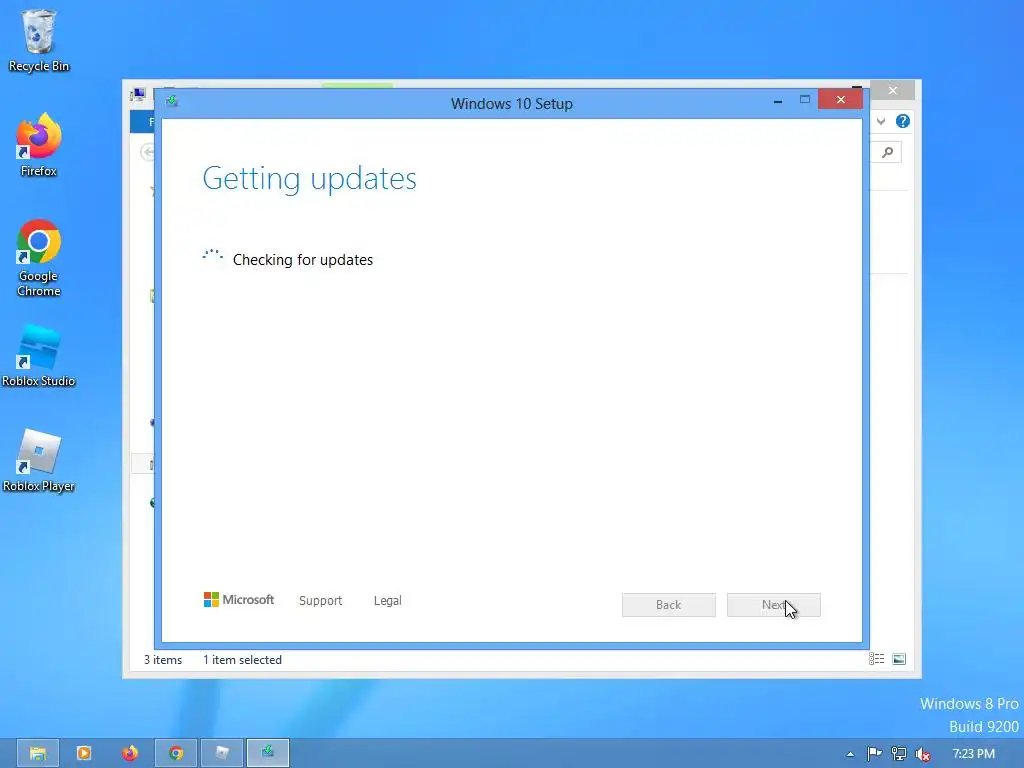Click the 'Checking for updates' text
This screenshot has height=768, width=1024.
point(303,260)
